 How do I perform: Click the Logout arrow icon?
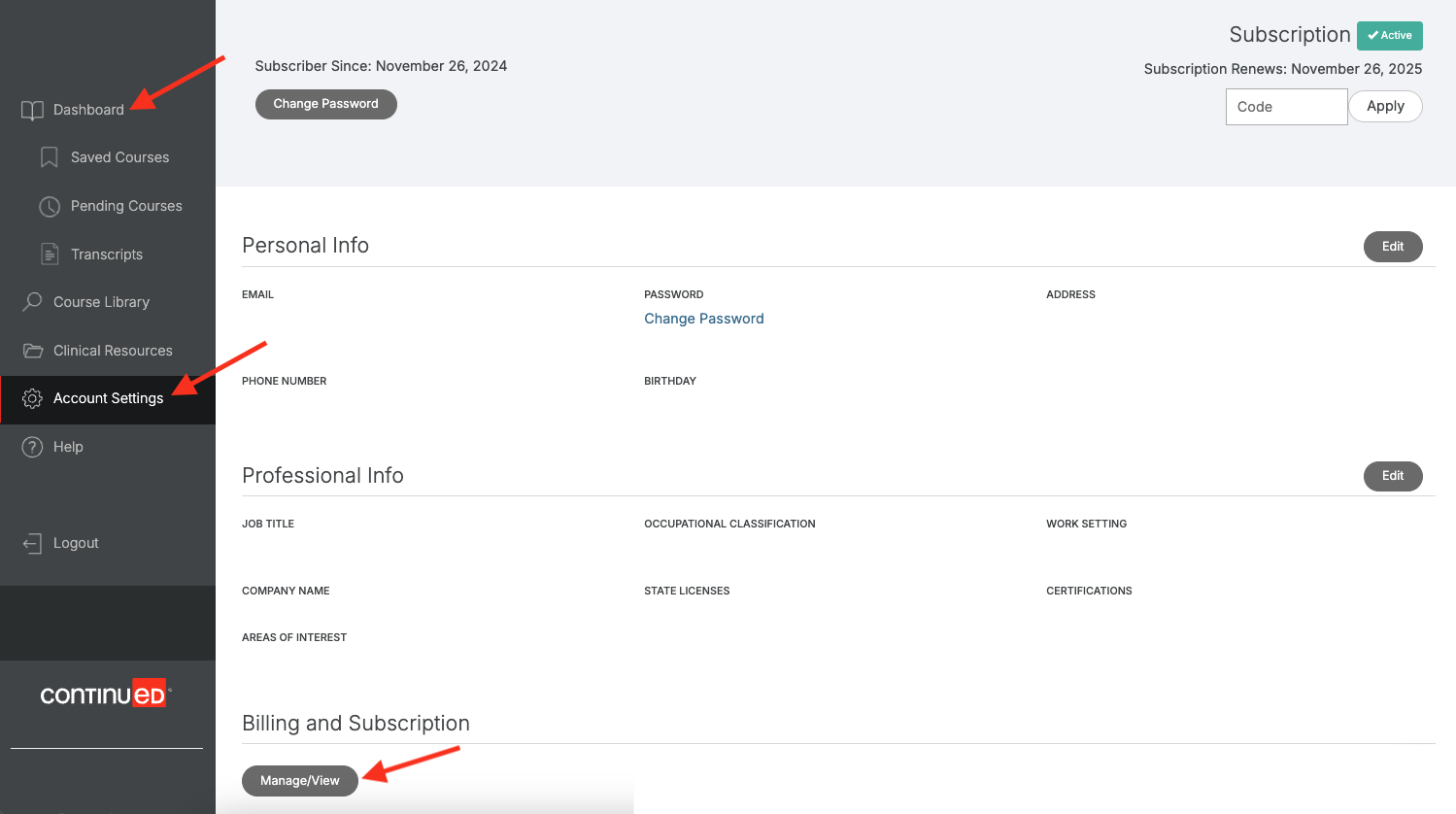(32, 543)
